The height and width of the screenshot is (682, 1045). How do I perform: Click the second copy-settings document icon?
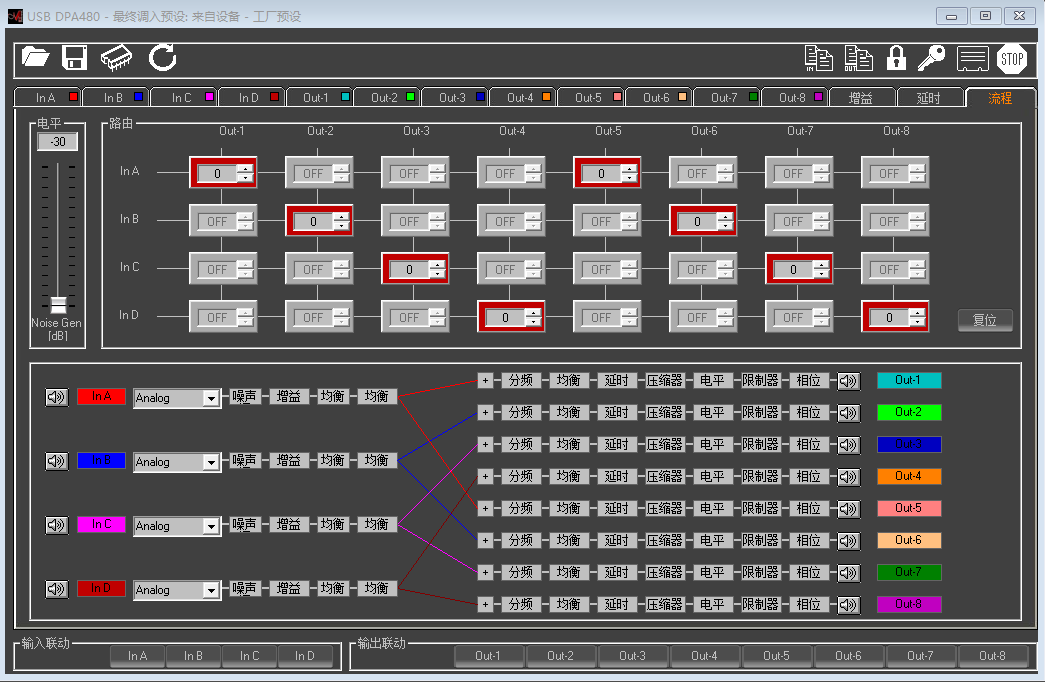click(858, 59)
